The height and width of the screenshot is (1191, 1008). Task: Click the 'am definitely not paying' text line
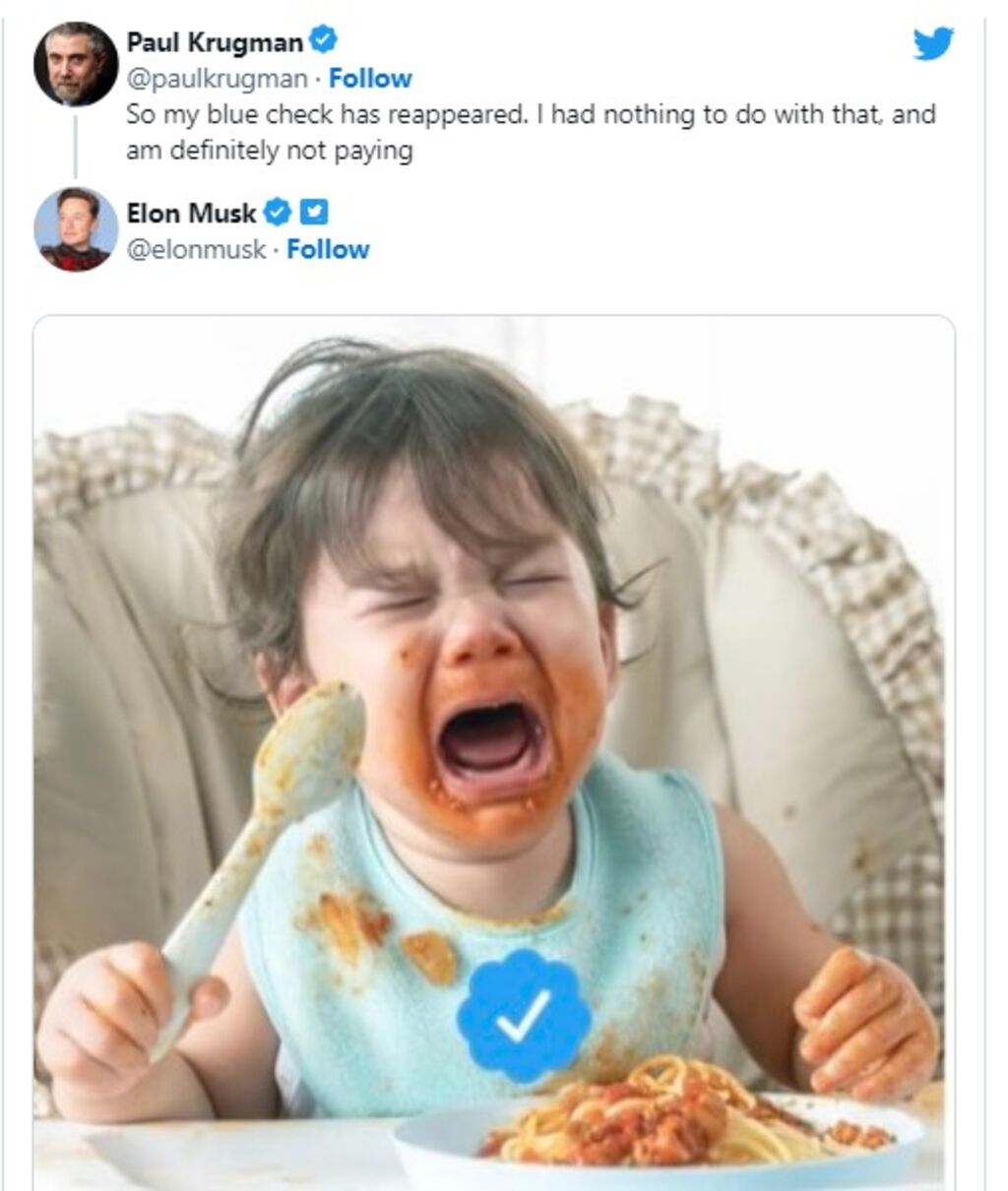(269, 151)
